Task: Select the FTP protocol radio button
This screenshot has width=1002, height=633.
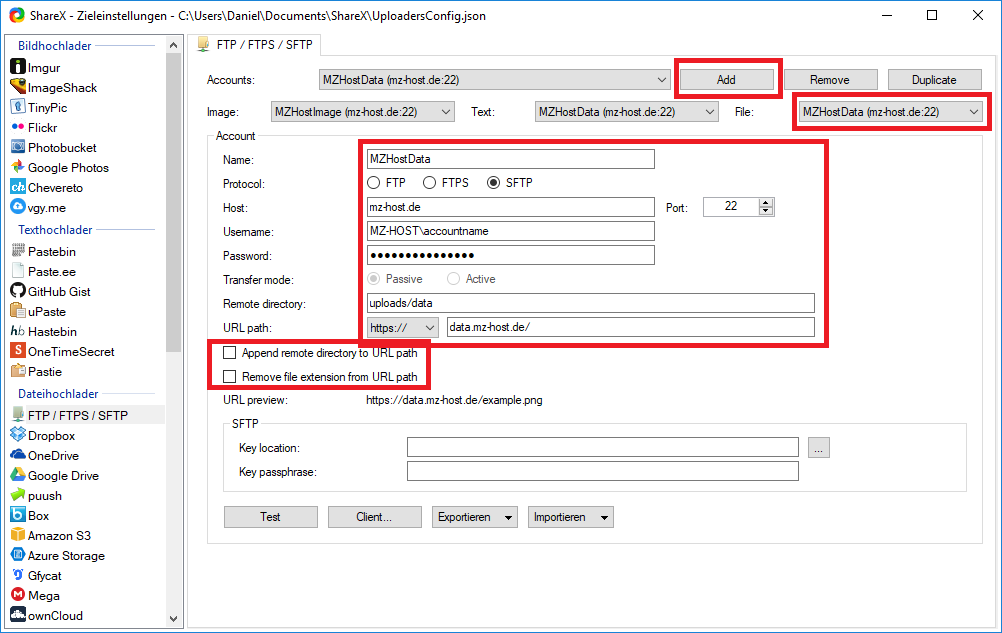Action: point(373,183)
